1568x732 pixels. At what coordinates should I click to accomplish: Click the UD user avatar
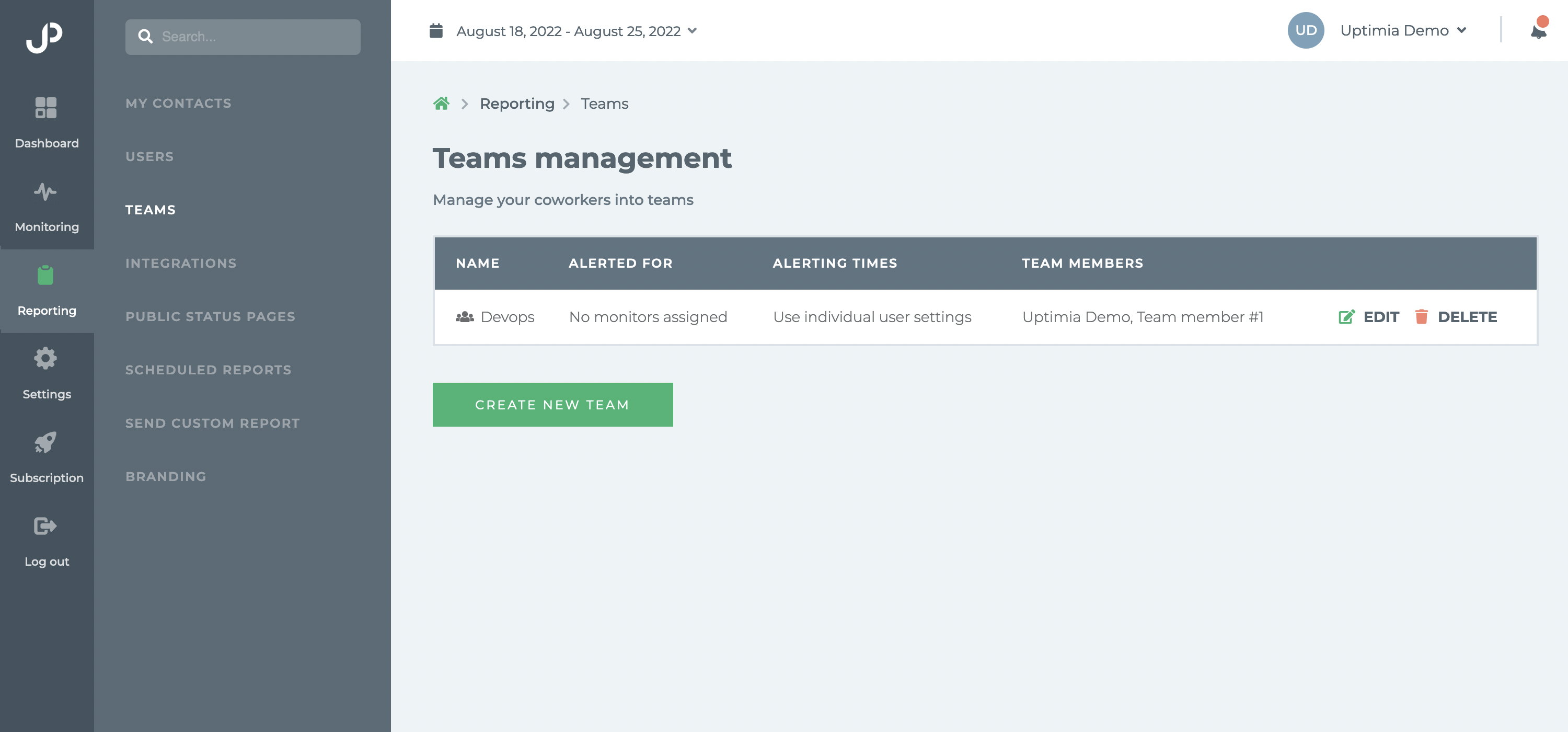[x=1306, y=30]
